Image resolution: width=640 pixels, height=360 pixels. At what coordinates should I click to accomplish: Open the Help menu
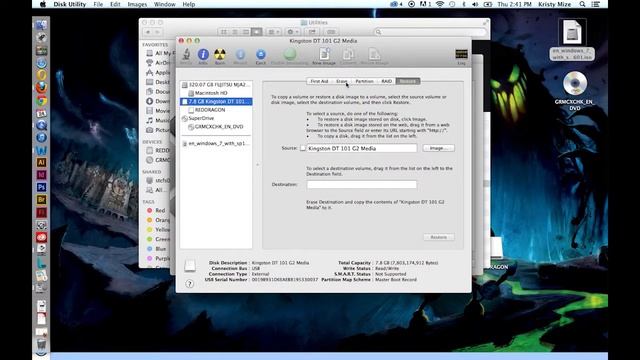coord(189,4)
